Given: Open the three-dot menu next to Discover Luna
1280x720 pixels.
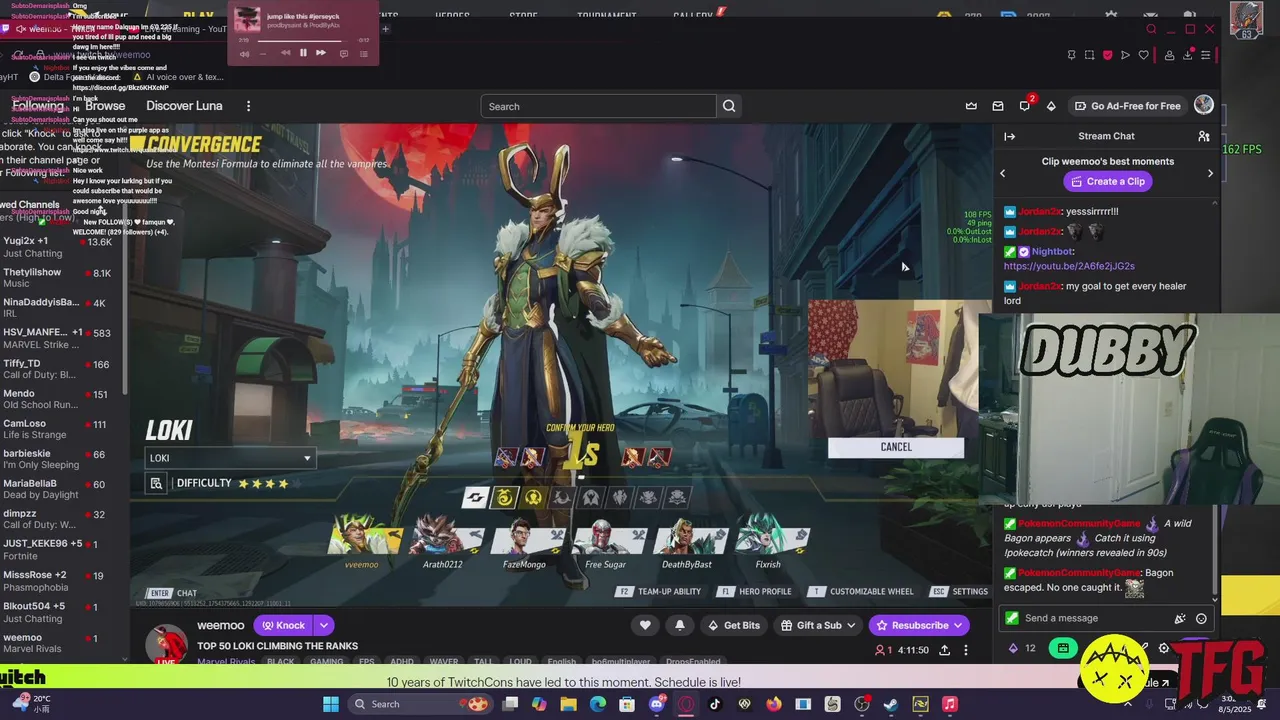Looking at the screenshot, I should pos(249,106).
